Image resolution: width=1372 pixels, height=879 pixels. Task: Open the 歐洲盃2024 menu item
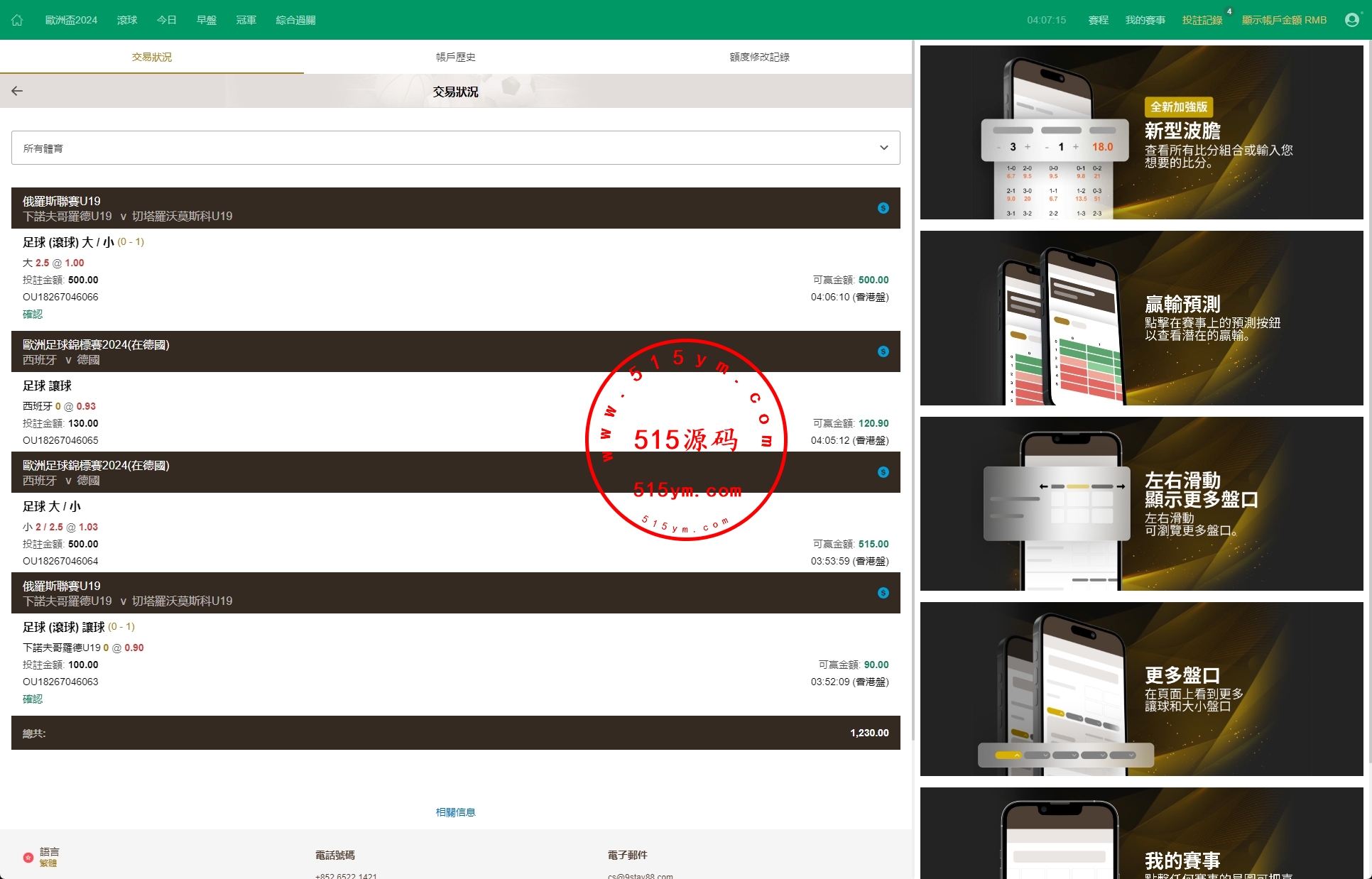(x=71, y=20)
